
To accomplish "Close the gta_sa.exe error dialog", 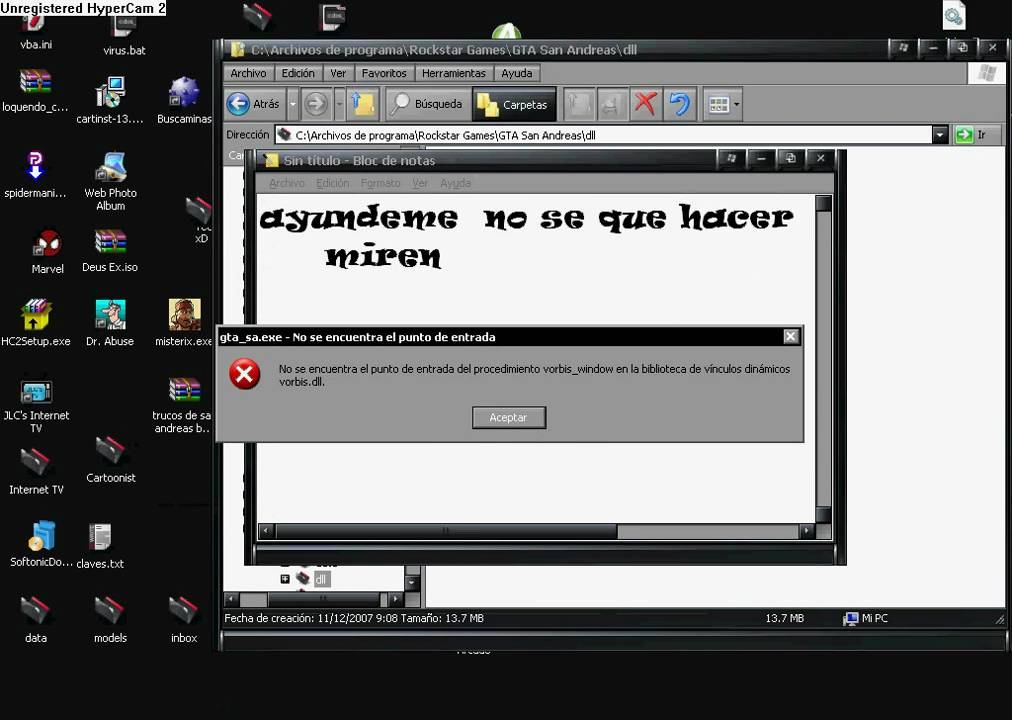I will [791, 336].
